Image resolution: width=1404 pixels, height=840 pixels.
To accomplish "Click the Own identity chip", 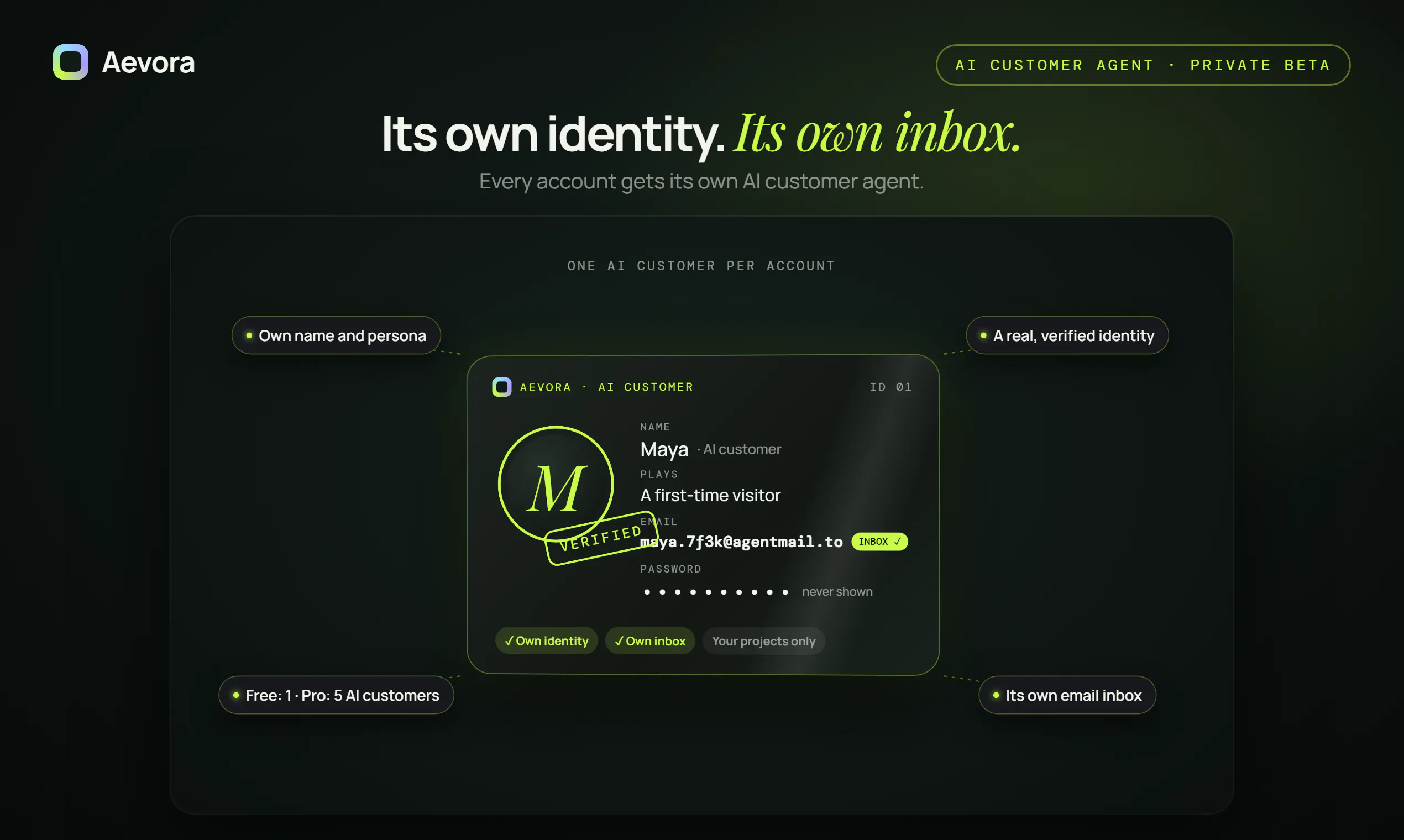I will [x=546, y=641].
